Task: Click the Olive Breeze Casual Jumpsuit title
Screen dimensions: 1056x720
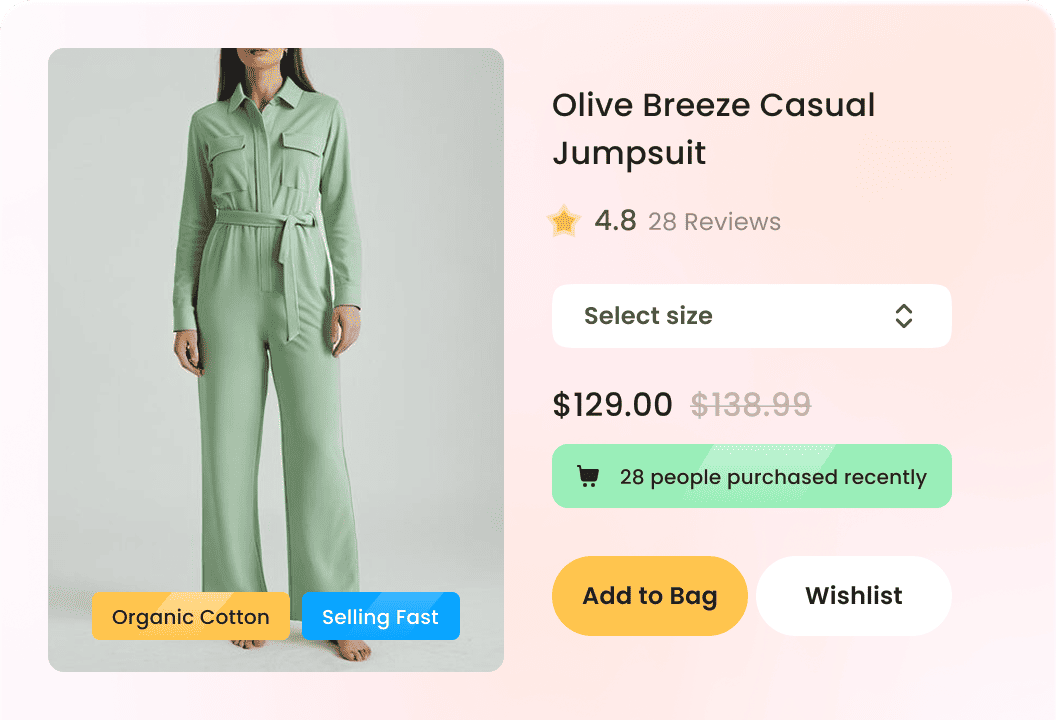Action: (x=713, y=129)
